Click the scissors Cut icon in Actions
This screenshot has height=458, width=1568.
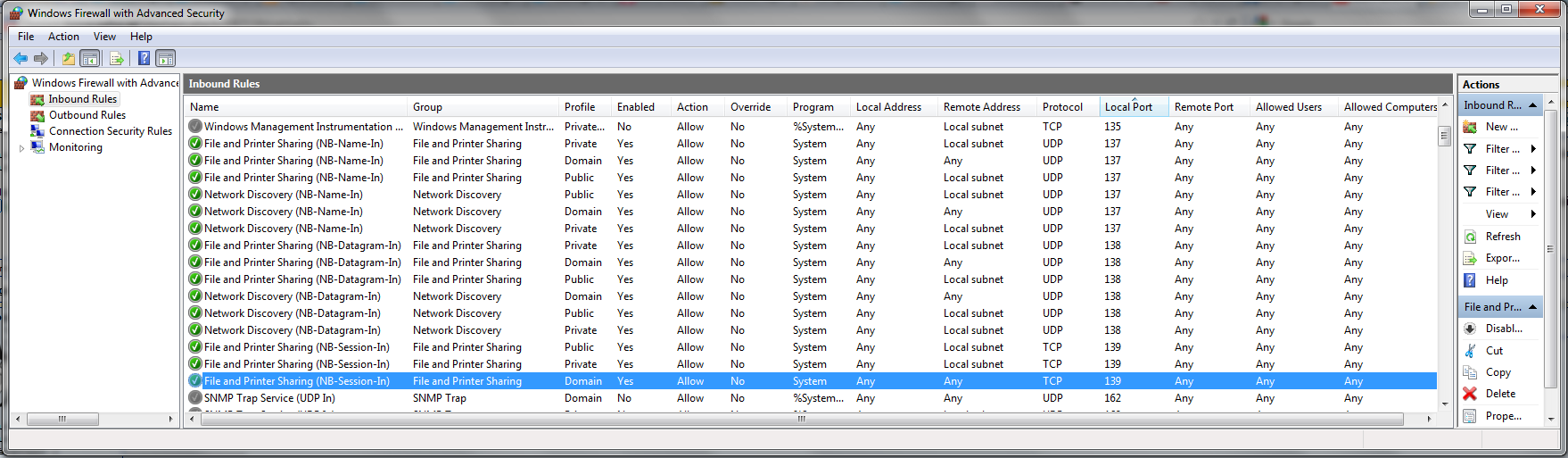coord(1470,351)
